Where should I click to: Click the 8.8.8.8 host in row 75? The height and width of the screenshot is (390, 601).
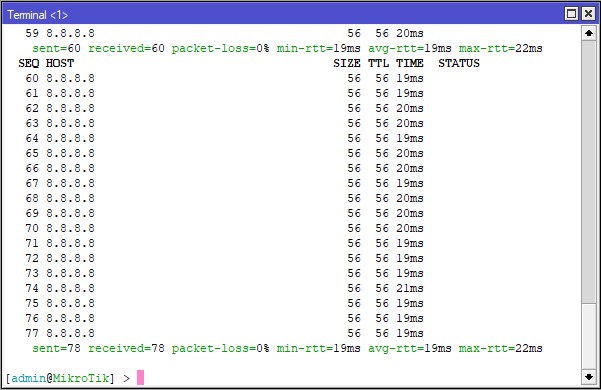pyautogui.click(x=71, y=303)
